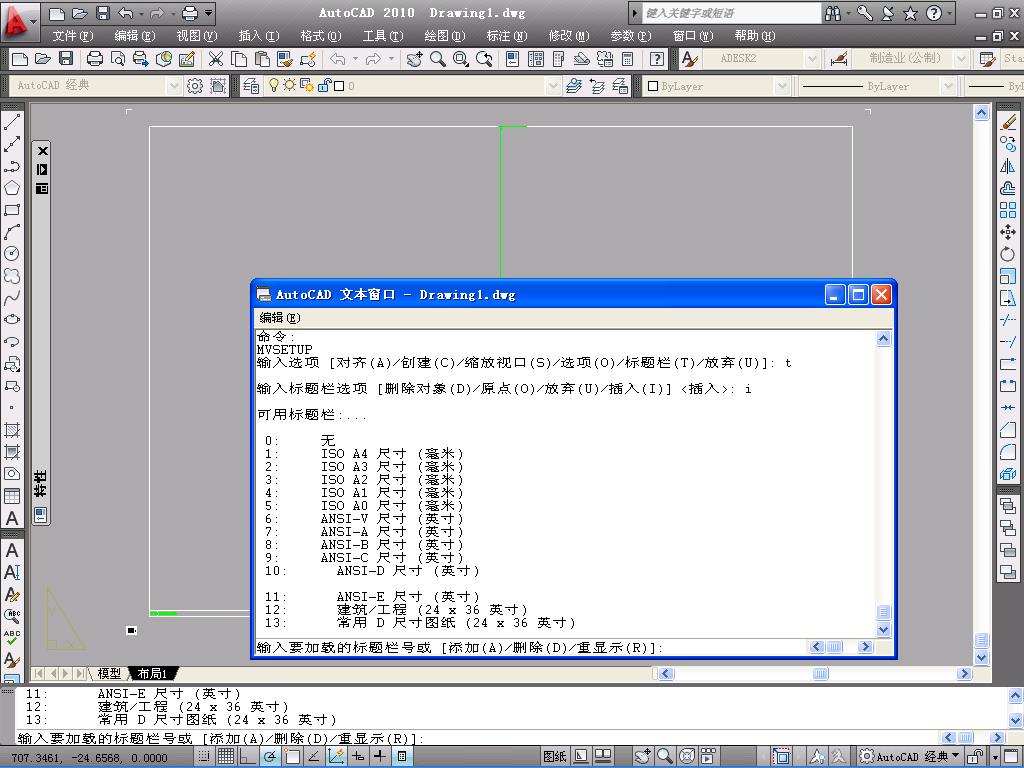Click the Cut scissors icon
Viewport: 1024px width, 768px height.
pos(216,59)
